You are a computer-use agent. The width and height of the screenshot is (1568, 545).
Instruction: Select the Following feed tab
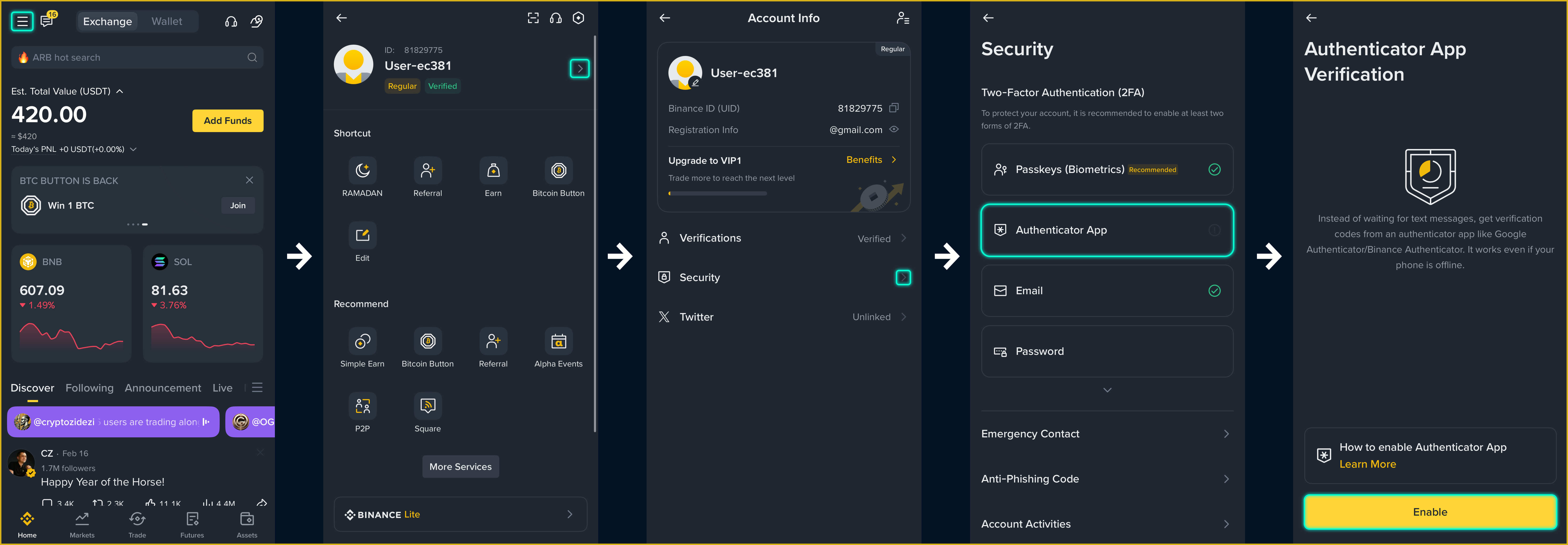click(90, 388)
